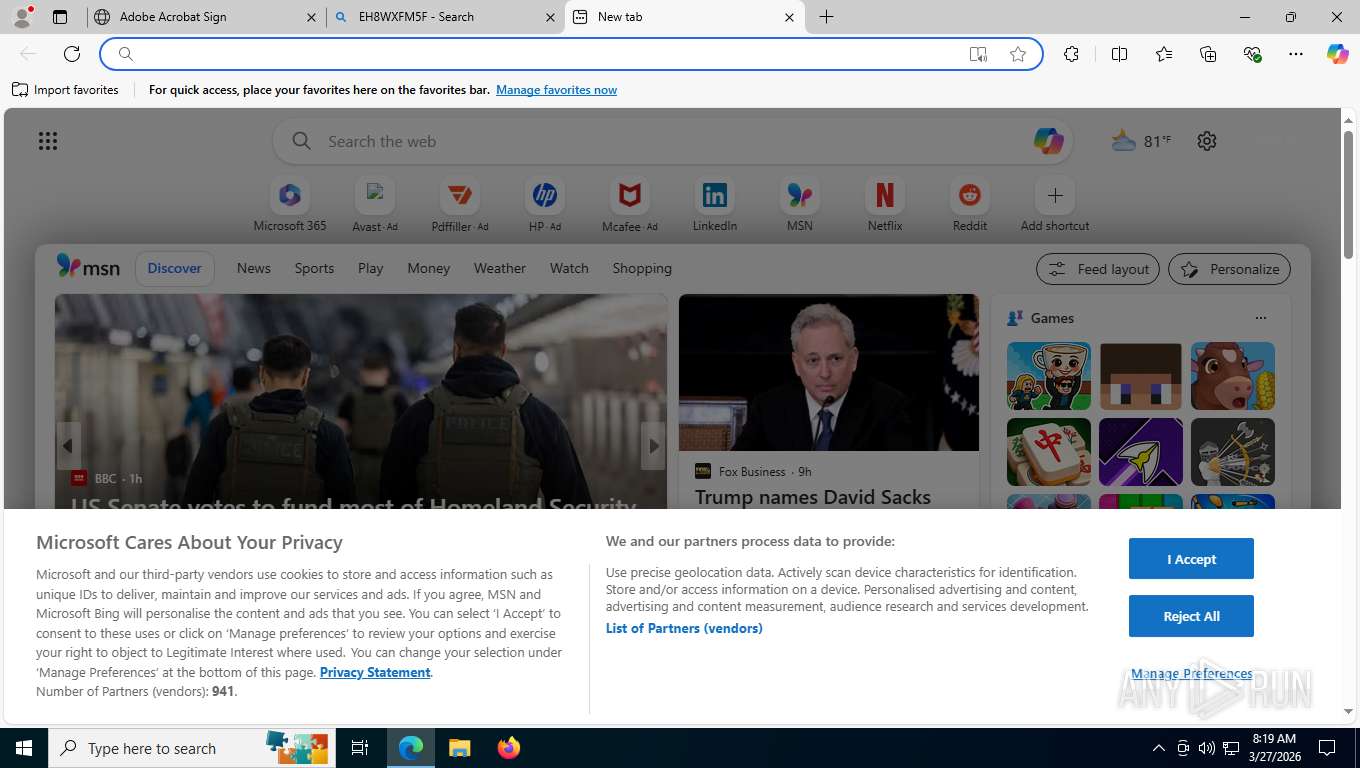Select the Weather feed tab
Image resolution: width=1360 pixels, height=768 pixels.
500,268
